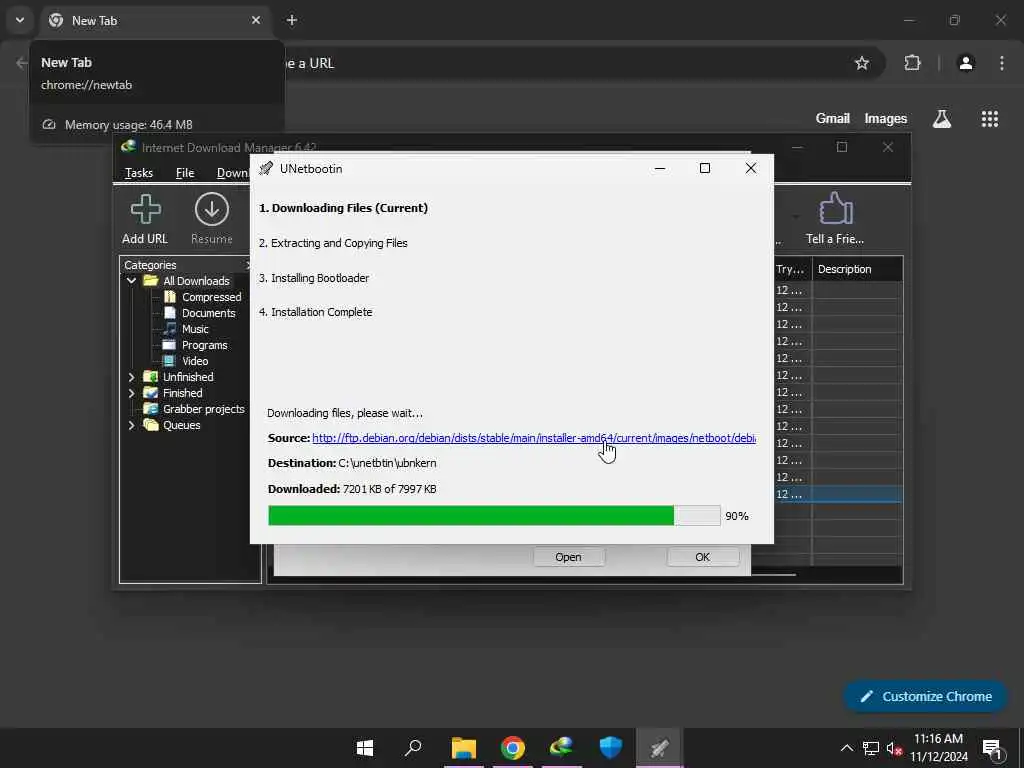Image resolution: width=1024 pixels, height=768 pixels.
Task: Open File Explorer from the taskbar
Action: [464, 748]
